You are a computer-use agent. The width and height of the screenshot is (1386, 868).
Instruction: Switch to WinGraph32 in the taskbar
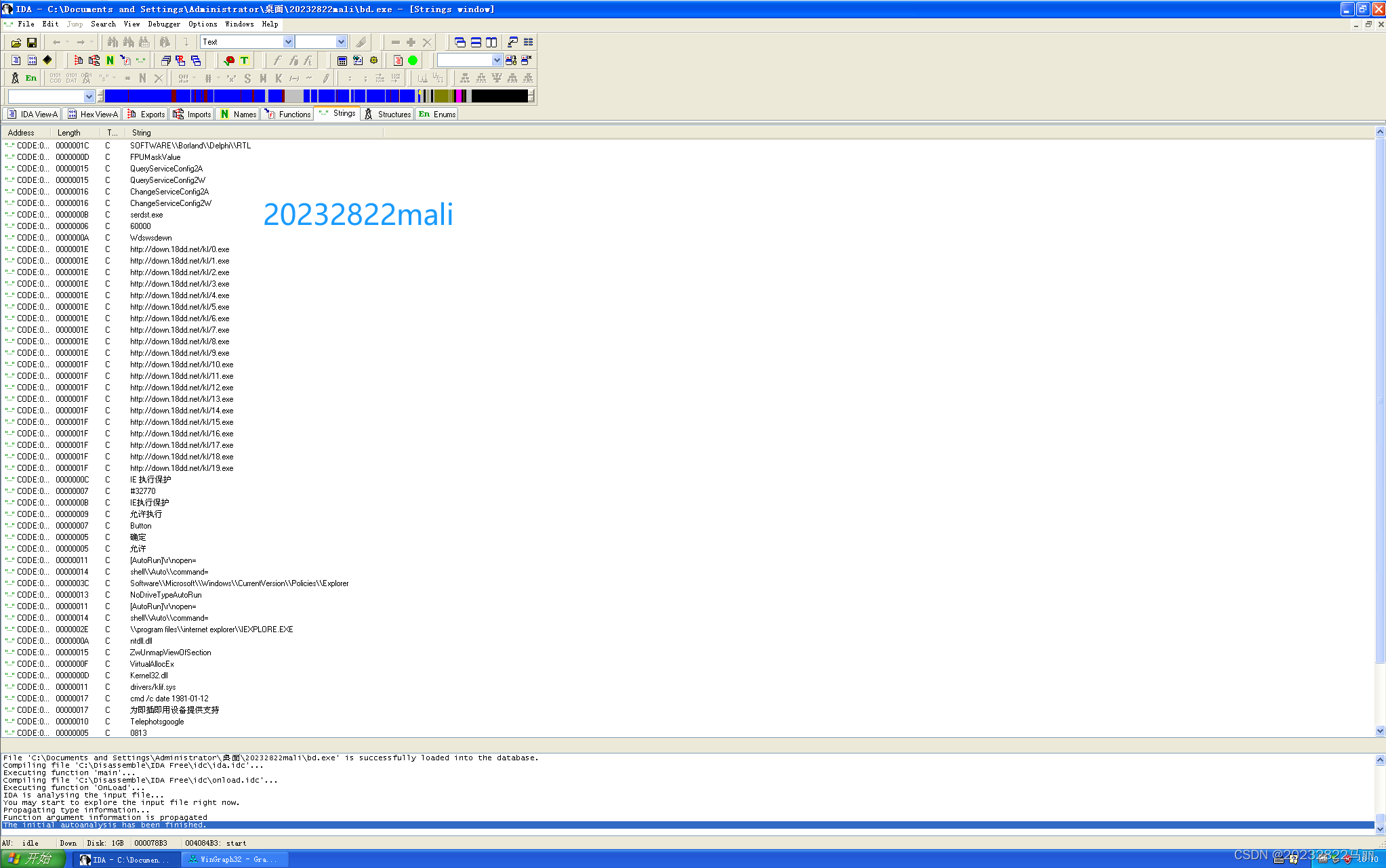(x=235, y=859)
